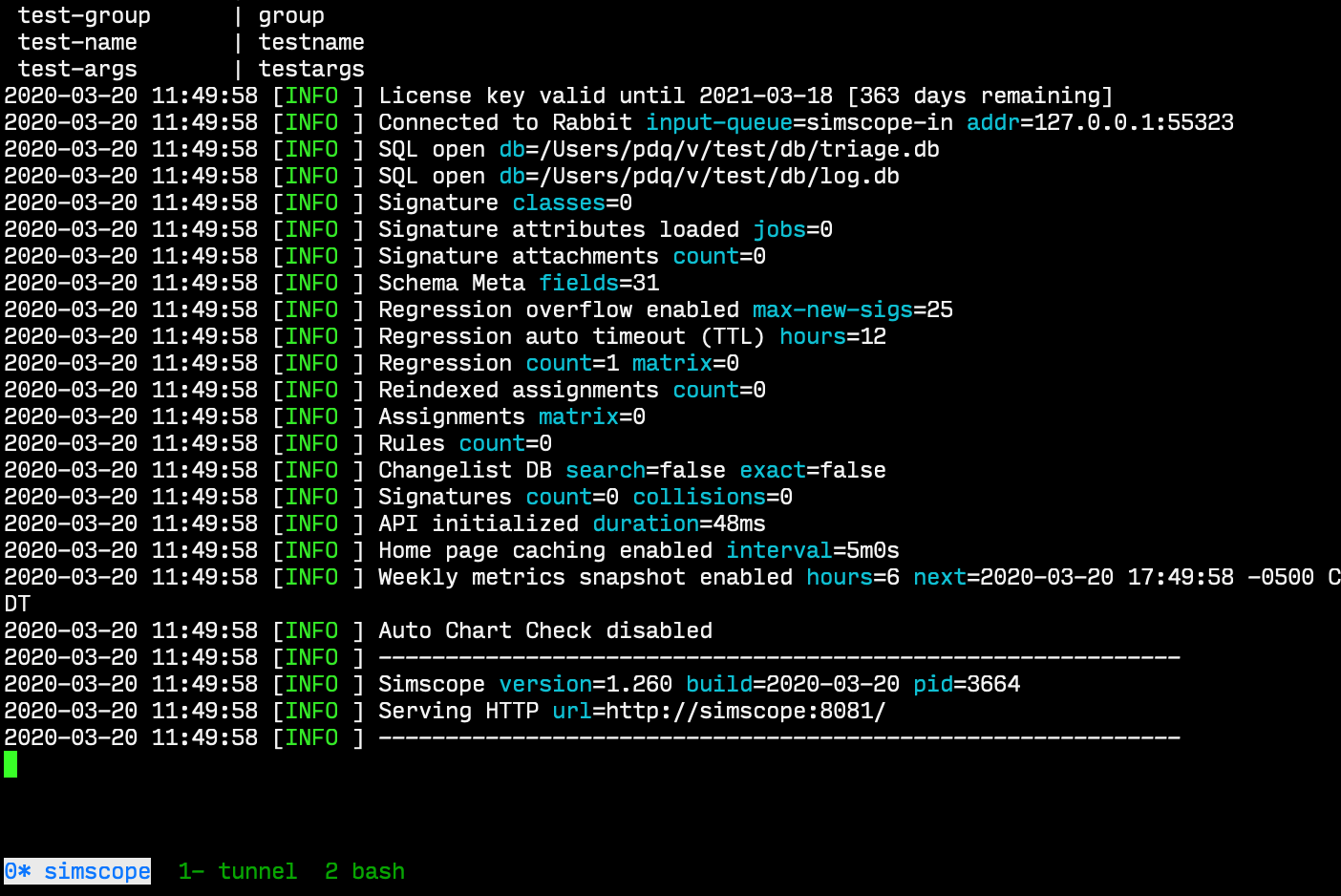Click 'pid=3664' value
Image resolution: width=1341 pixels, height=896 pixels.
click(967, 684)
